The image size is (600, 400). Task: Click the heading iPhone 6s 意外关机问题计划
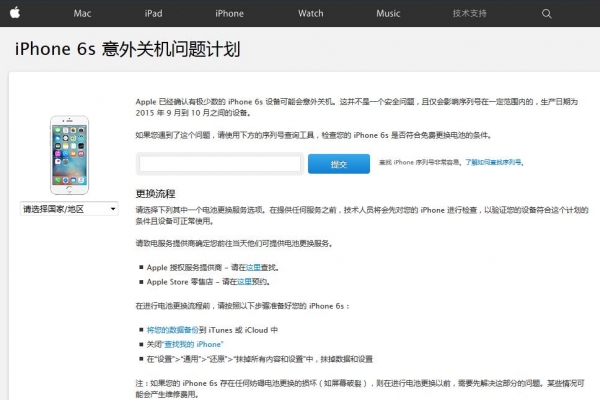pyautogui.click(x=127, y=49)
